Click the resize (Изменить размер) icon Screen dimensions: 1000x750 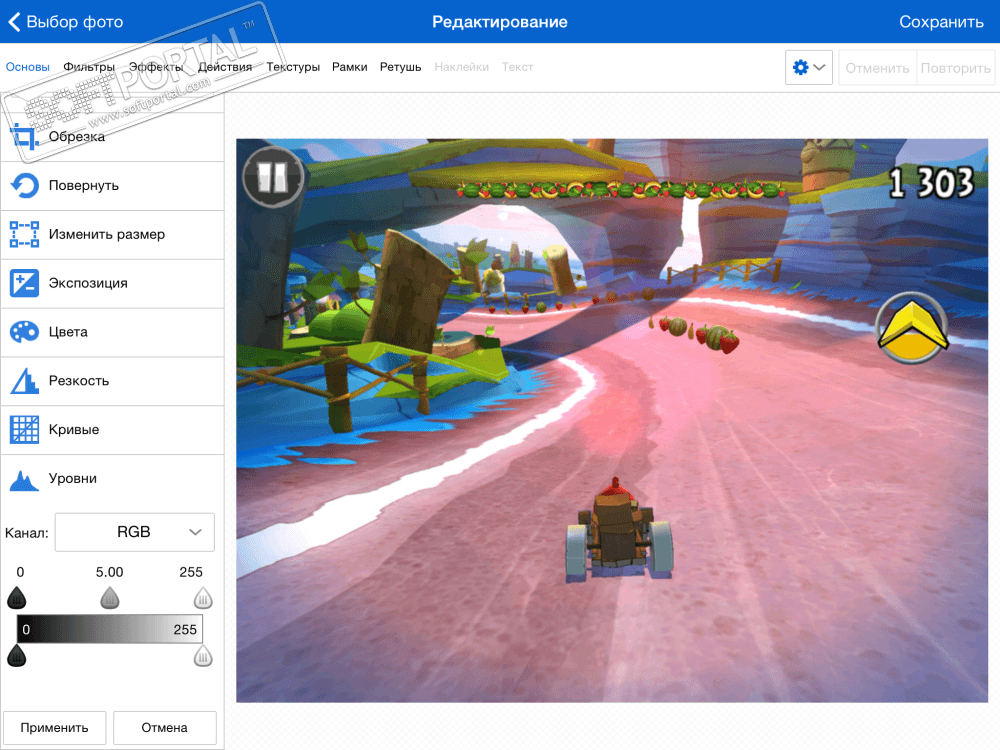tap(24, 234)
